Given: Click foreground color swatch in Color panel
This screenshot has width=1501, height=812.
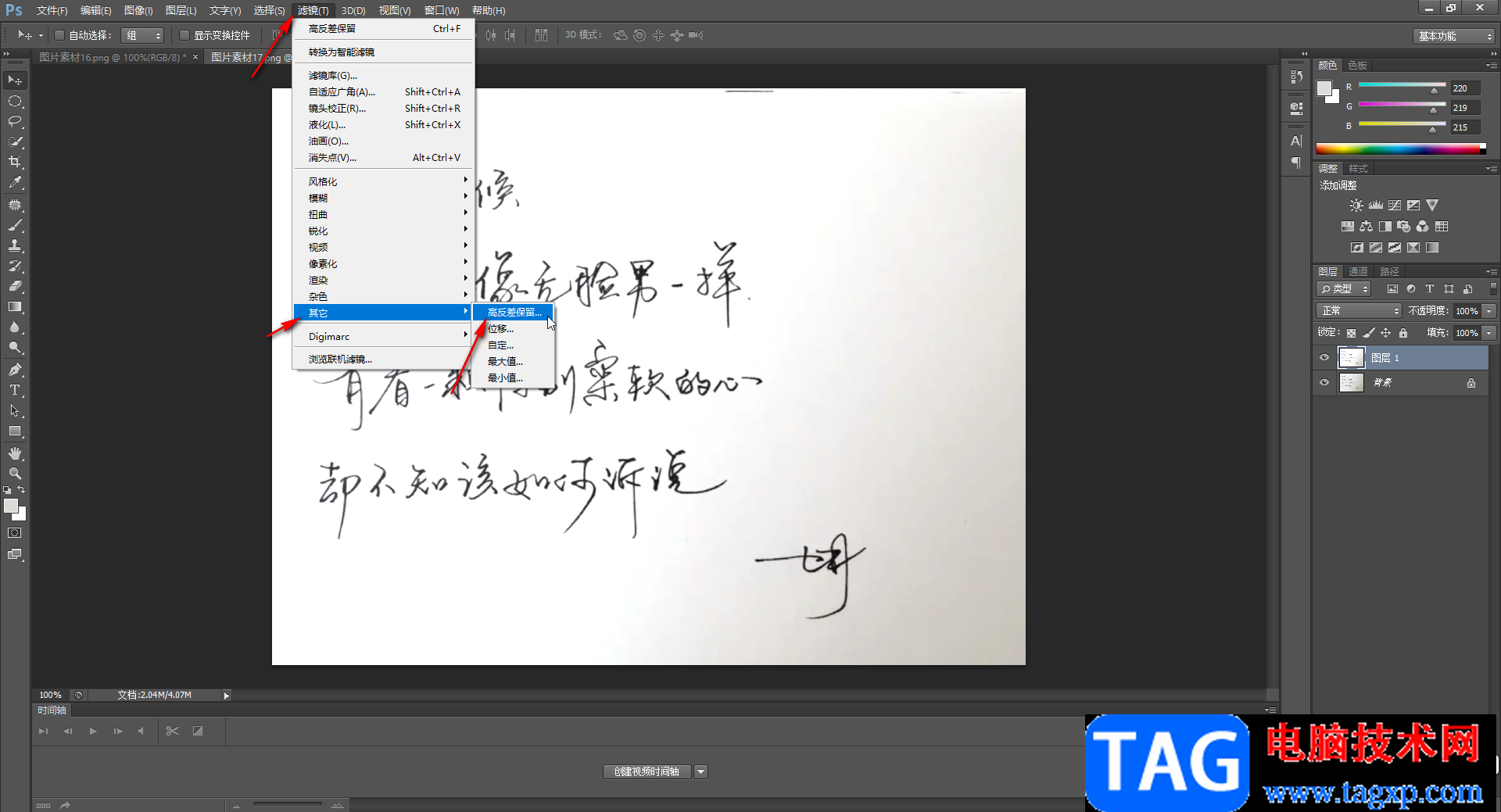Looking at the screenshot, I should click(x=1324, y=88).
